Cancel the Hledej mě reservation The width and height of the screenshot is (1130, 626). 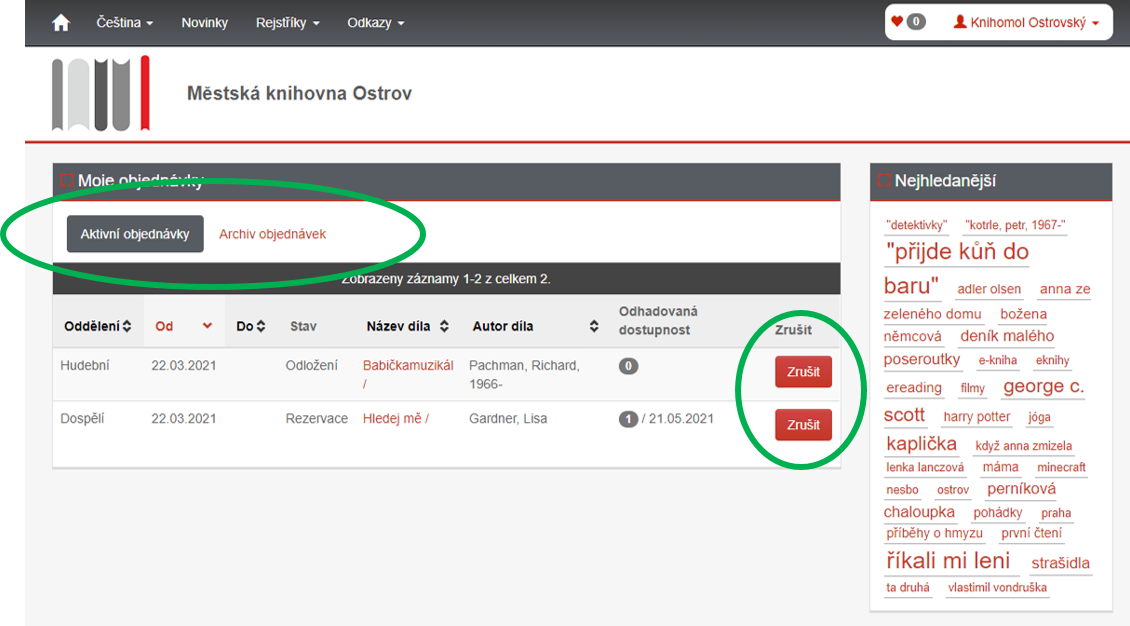[803, 425]
